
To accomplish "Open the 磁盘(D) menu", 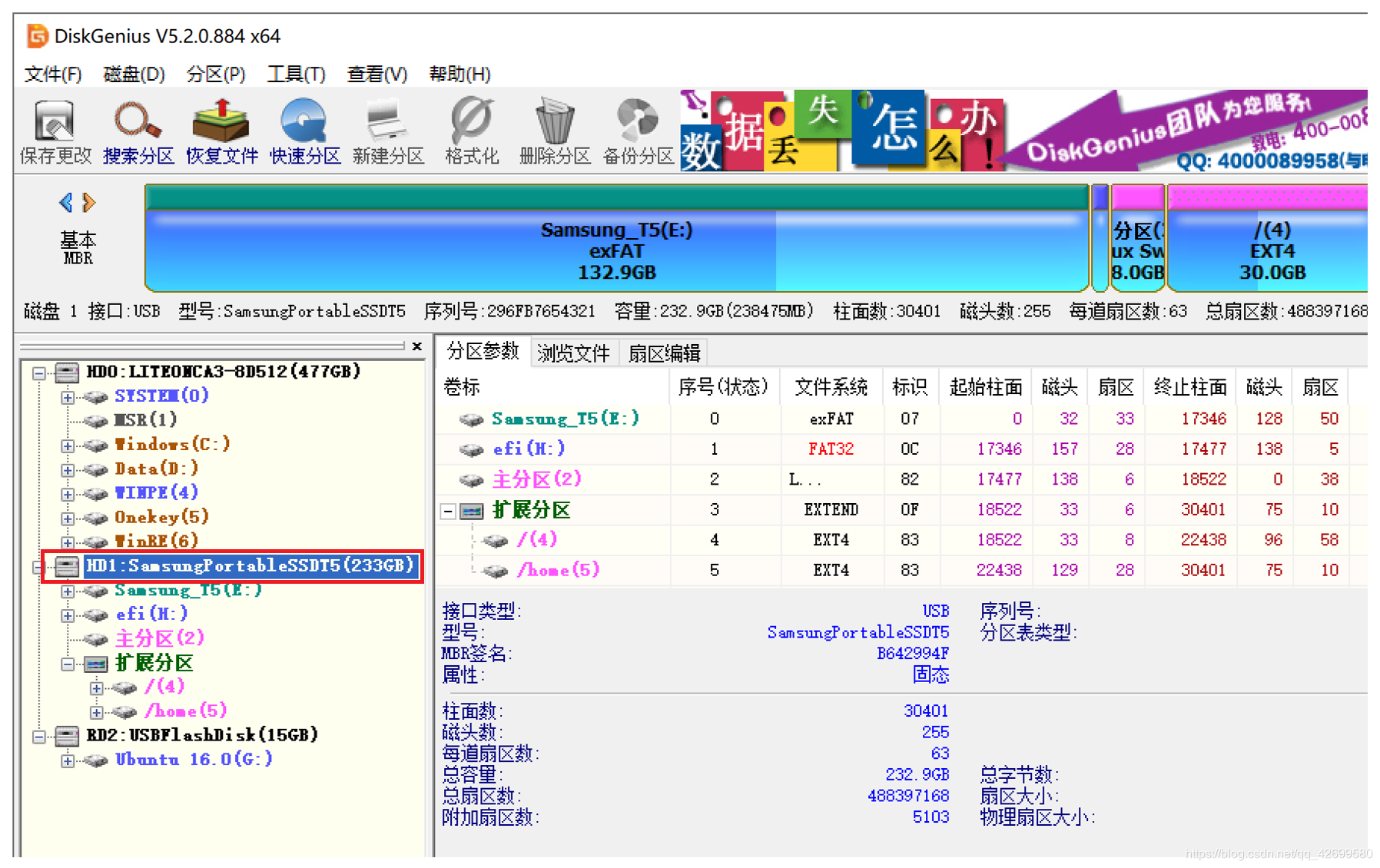I will point(134,74).
